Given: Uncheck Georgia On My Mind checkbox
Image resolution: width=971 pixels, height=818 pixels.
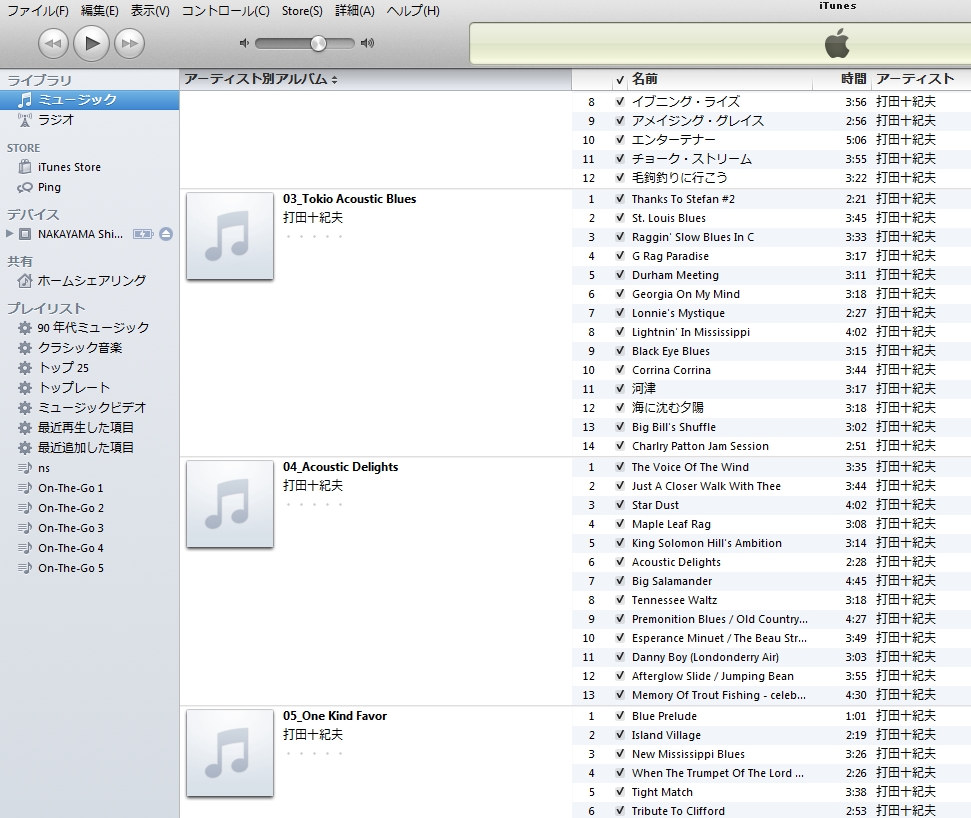Looking at the screenshot, I should 620,294.
